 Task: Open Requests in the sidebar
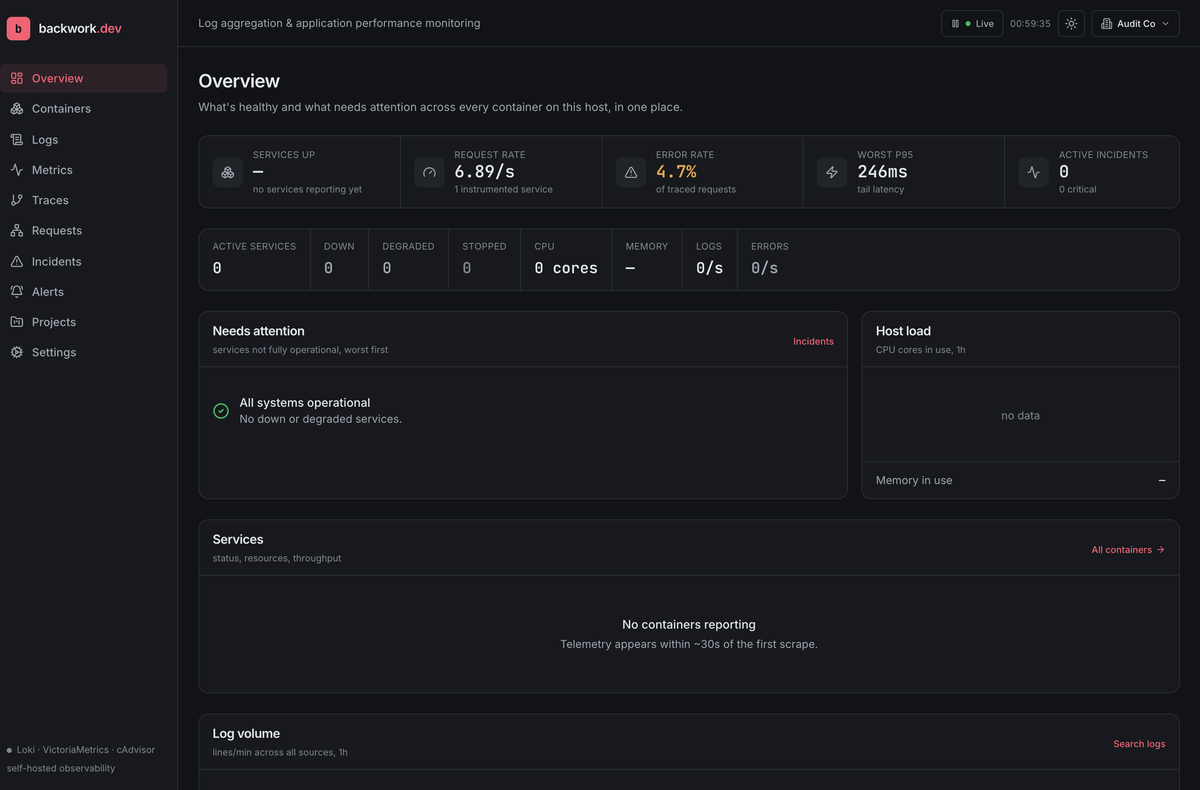[84, 231]
